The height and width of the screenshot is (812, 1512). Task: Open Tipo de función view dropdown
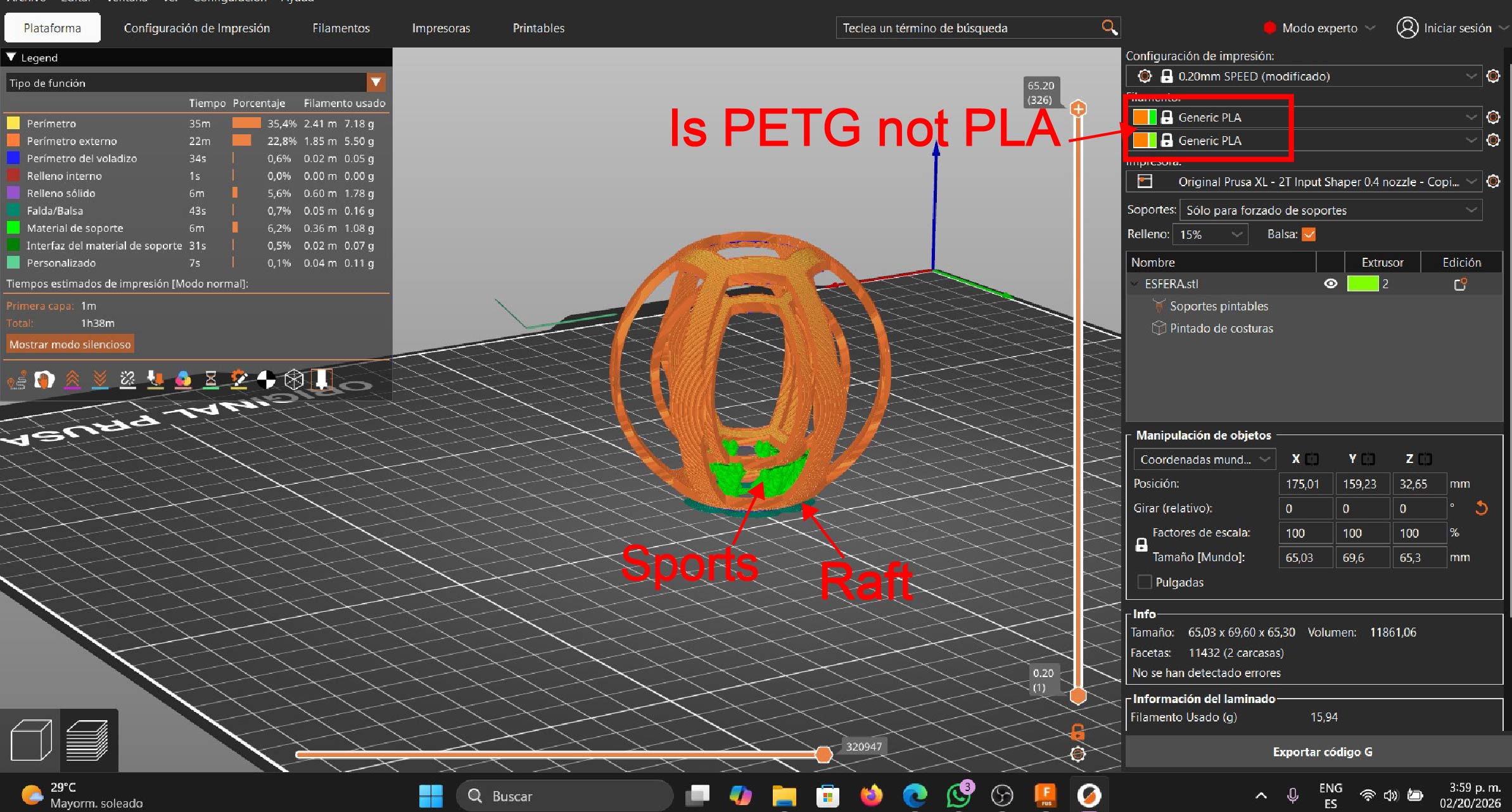pos(376,82)
